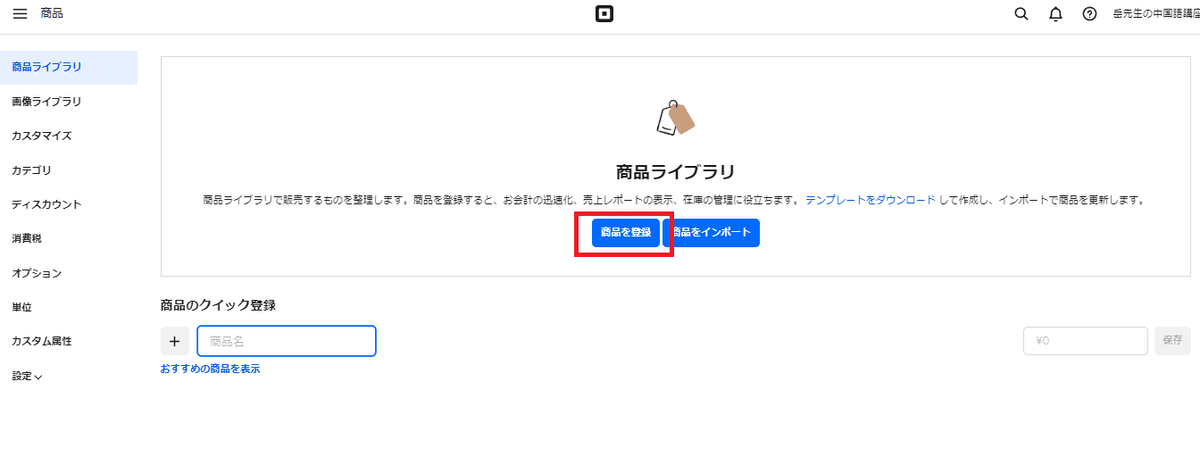Click the ¥0 price input field
Image resolution: width=1200 pixels, height=456 pixels.
[x=1085, y=341]
